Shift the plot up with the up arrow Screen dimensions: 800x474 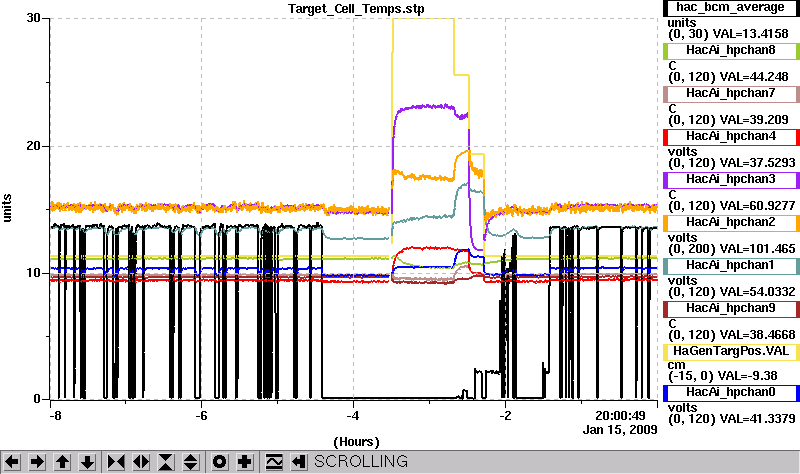[62, 462]
